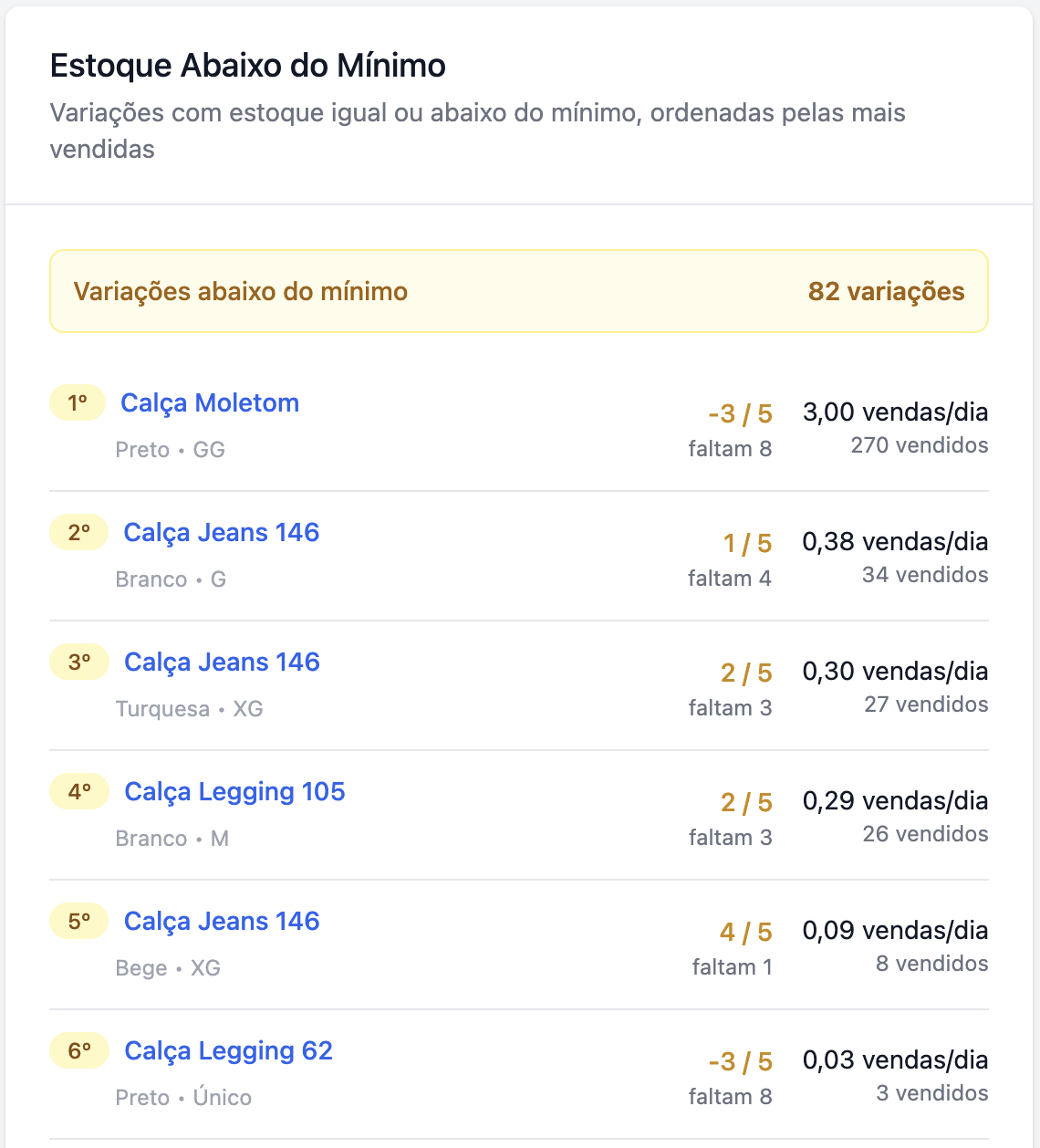Click the 1º rank badge
Image resolution: width=1040 pixels, height=1148 pixels.
click(78, 403)
